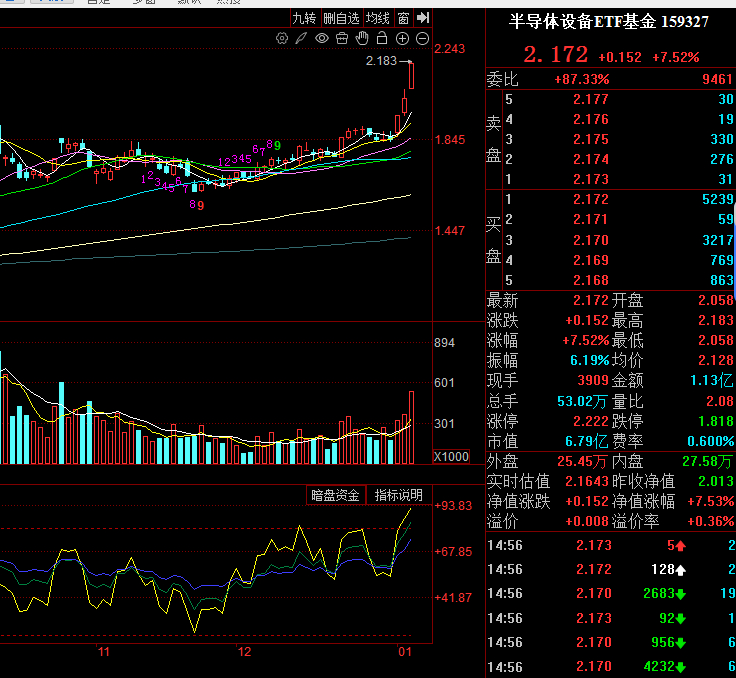Click the 现手 value 3909
The image size is (736, 678).
pyautogui.click(x=593, y=380)
